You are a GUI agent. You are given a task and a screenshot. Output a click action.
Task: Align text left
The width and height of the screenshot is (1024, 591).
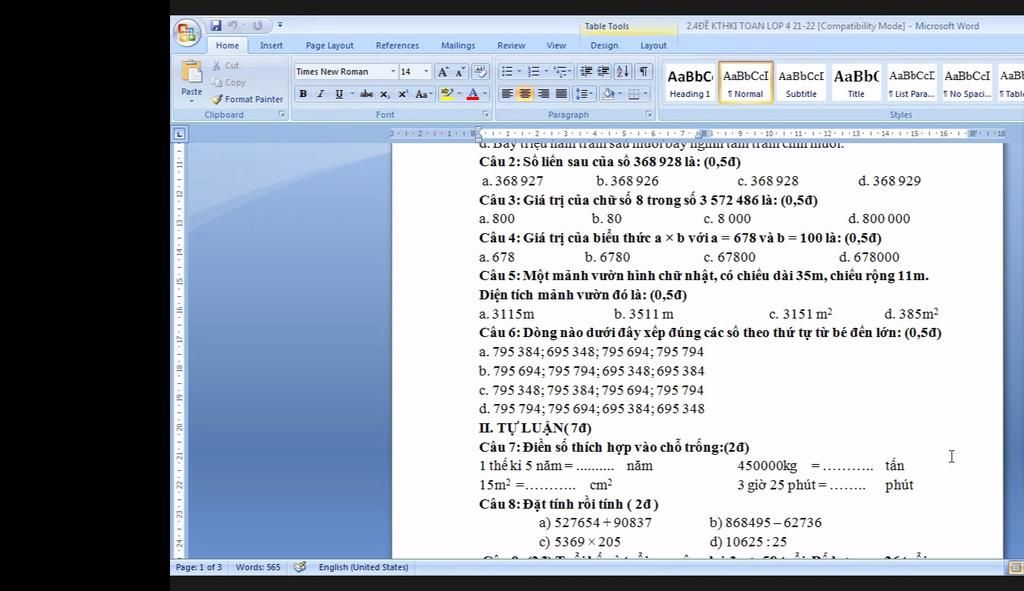[x=507, y=94]
